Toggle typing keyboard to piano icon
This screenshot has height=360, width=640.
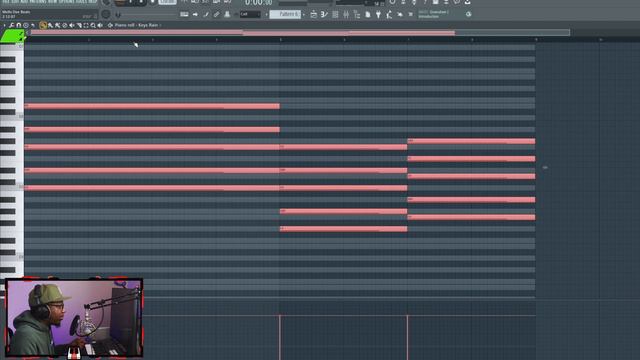[x=184, y=14]
